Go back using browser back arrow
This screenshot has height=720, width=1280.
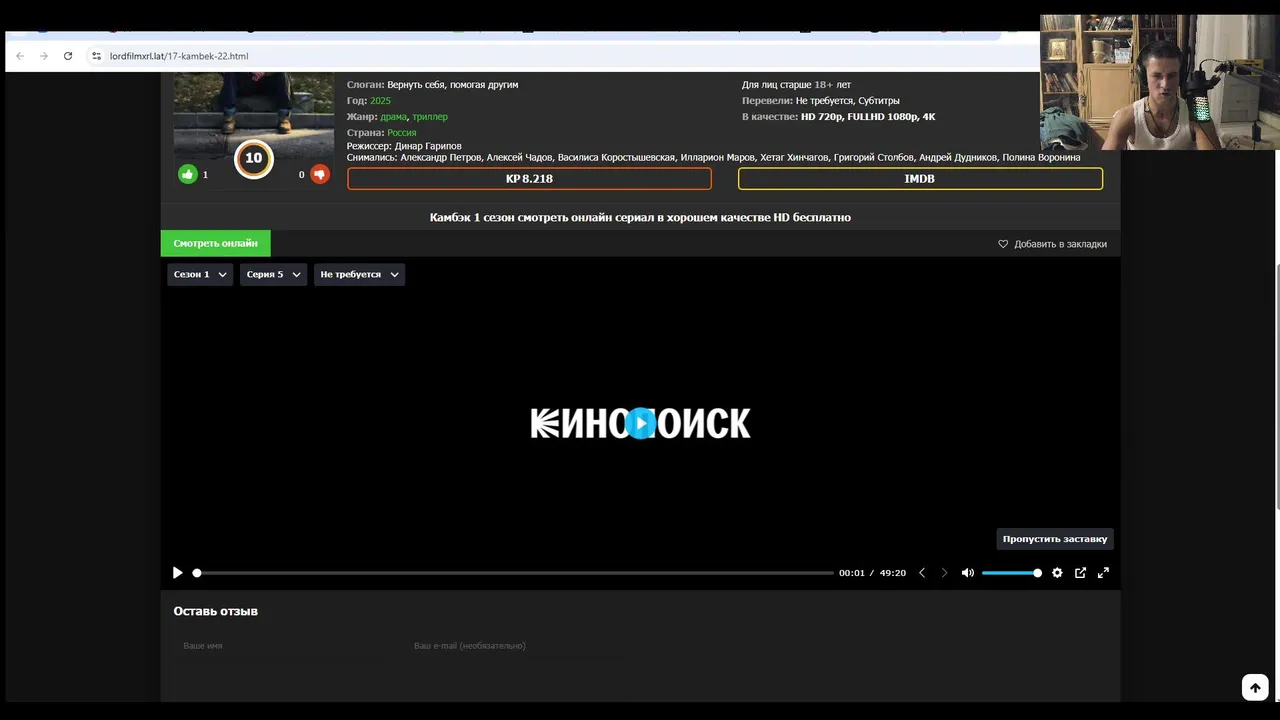(x=20, y=56)
